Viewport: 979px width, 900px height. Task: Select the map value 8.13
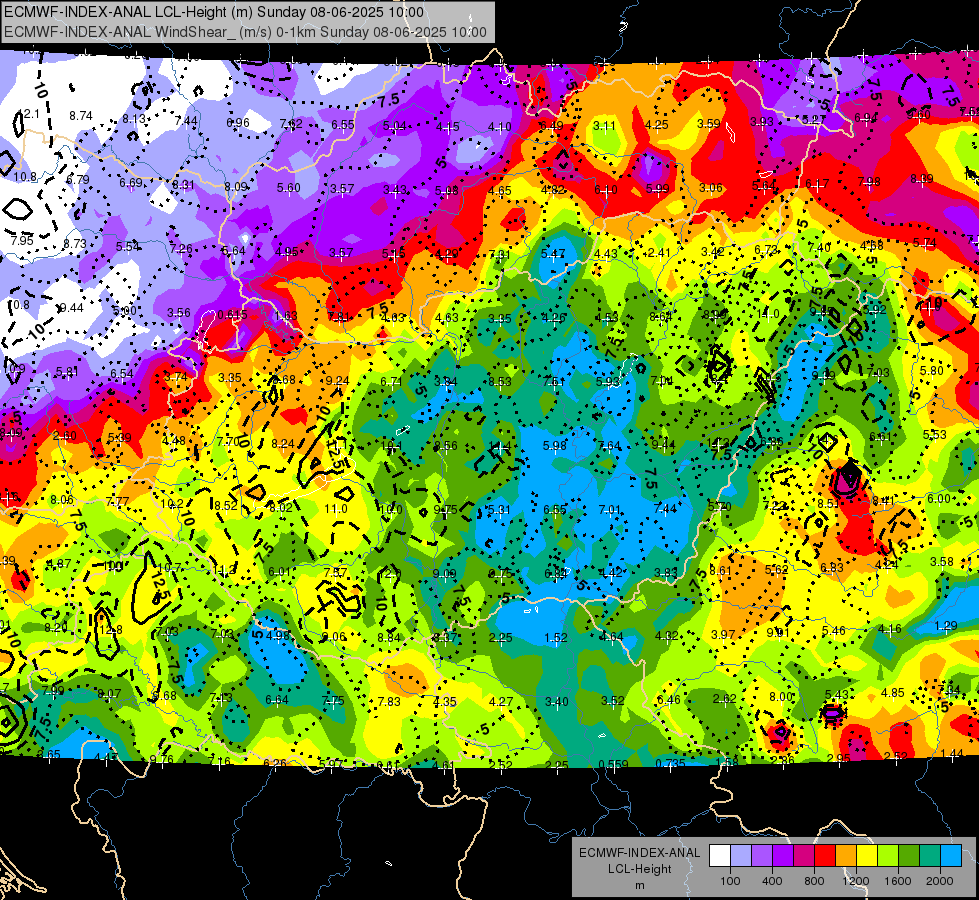[x=134, y=118]
